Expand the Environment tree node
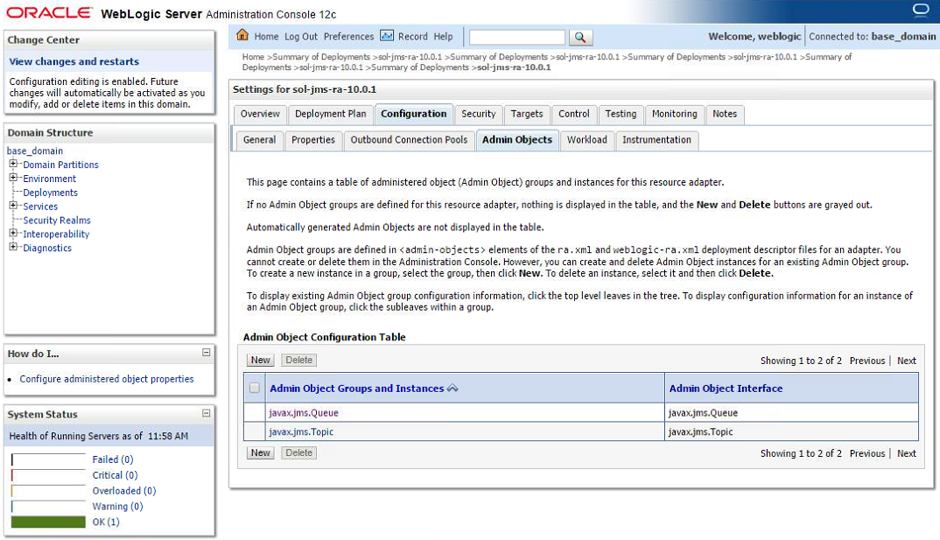 14,179
